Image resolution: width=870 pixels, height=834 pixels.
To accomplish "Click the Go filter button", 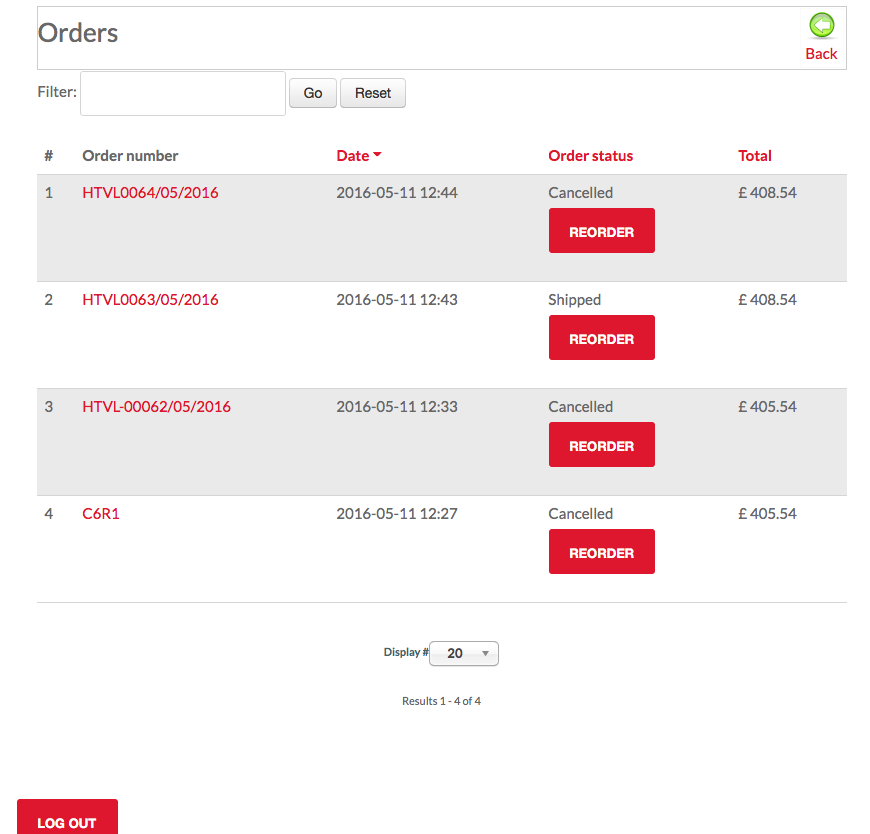I will tap(313, 93).
